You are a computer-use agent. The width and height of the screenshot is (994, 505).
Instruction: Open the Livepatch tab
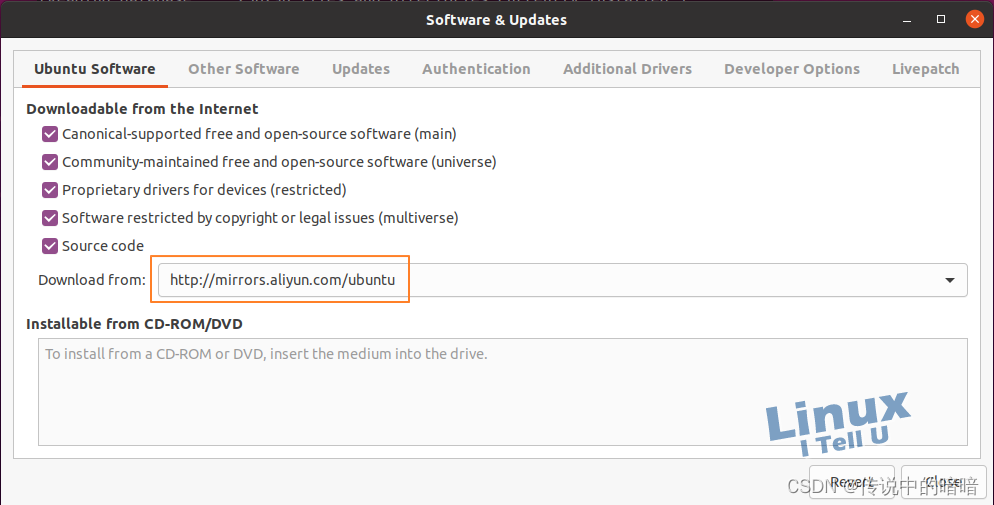926,69
